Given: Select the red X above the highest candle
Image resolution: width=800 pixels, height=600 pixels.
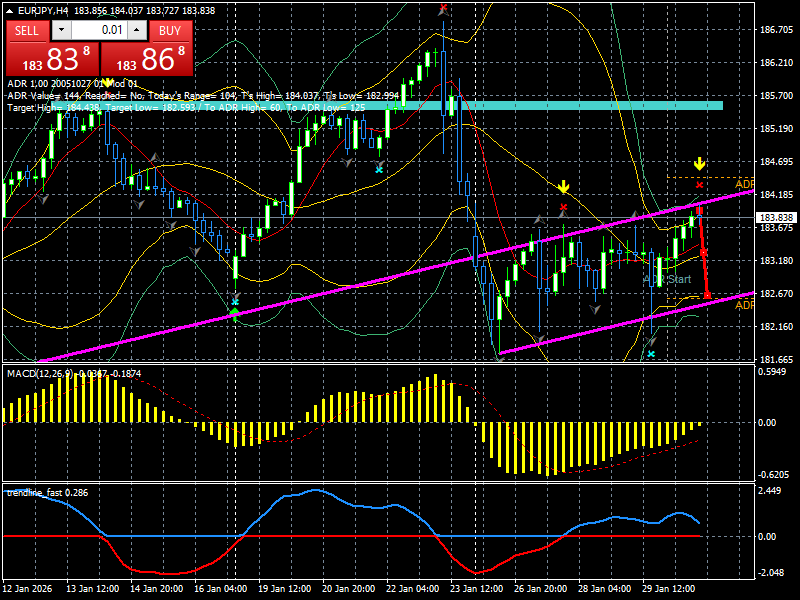Looking at the screenshot, I should tap(443, 7).
